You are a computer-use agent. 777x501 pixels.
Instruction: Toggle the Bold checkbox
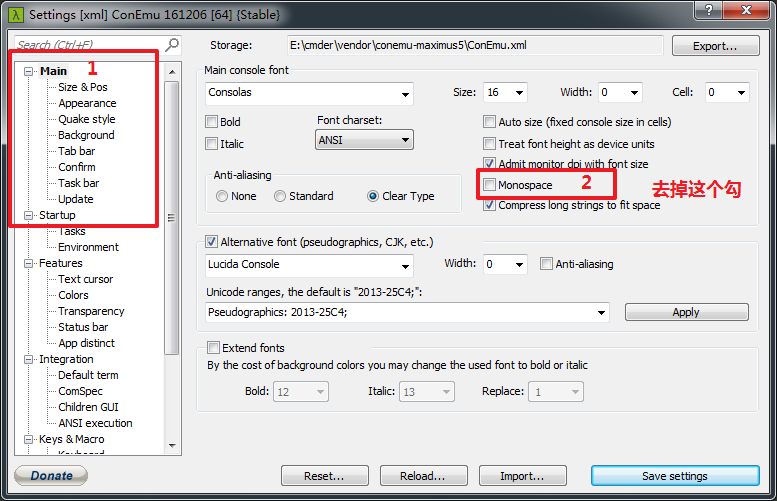[212, 121]
